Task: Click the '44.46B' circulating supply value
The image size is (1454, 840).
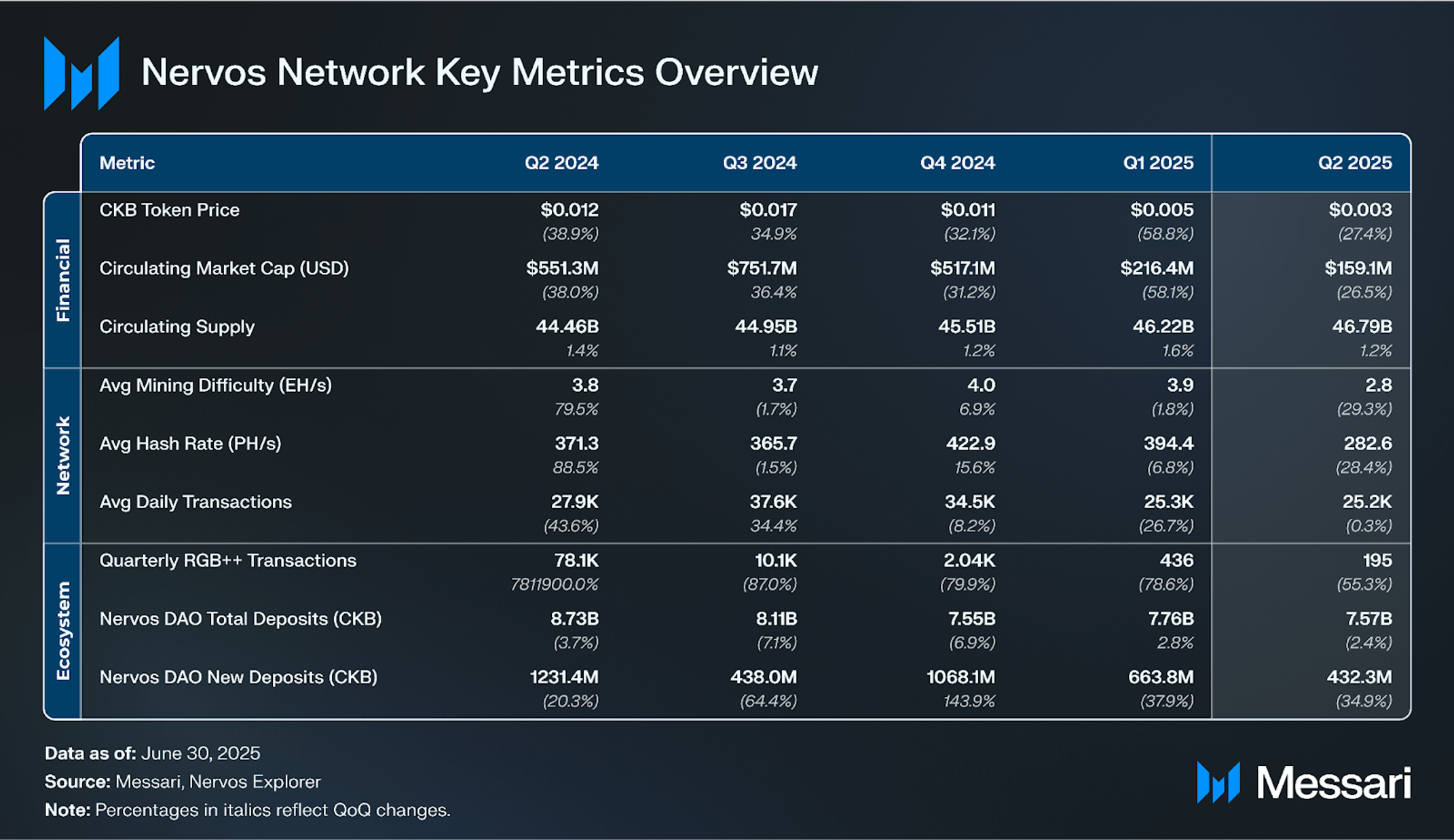Action: click(x=567, y=327)
